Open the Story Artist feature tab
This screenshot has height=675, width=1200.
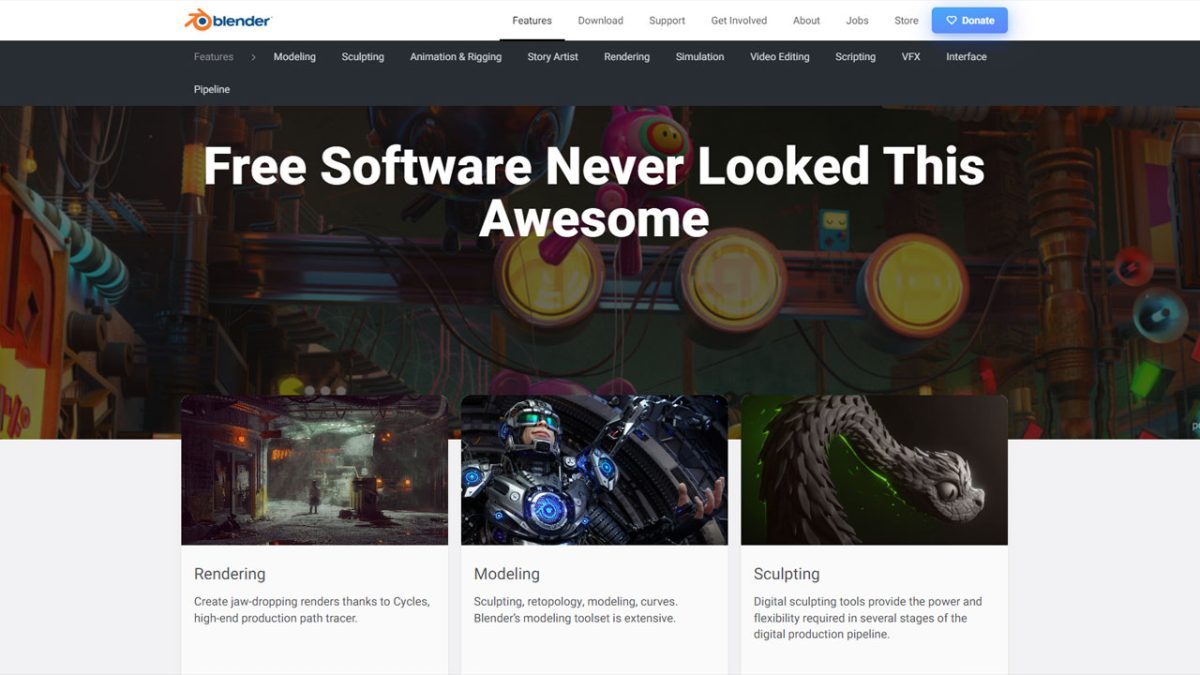pyautogui.click(x=552, y=57)
